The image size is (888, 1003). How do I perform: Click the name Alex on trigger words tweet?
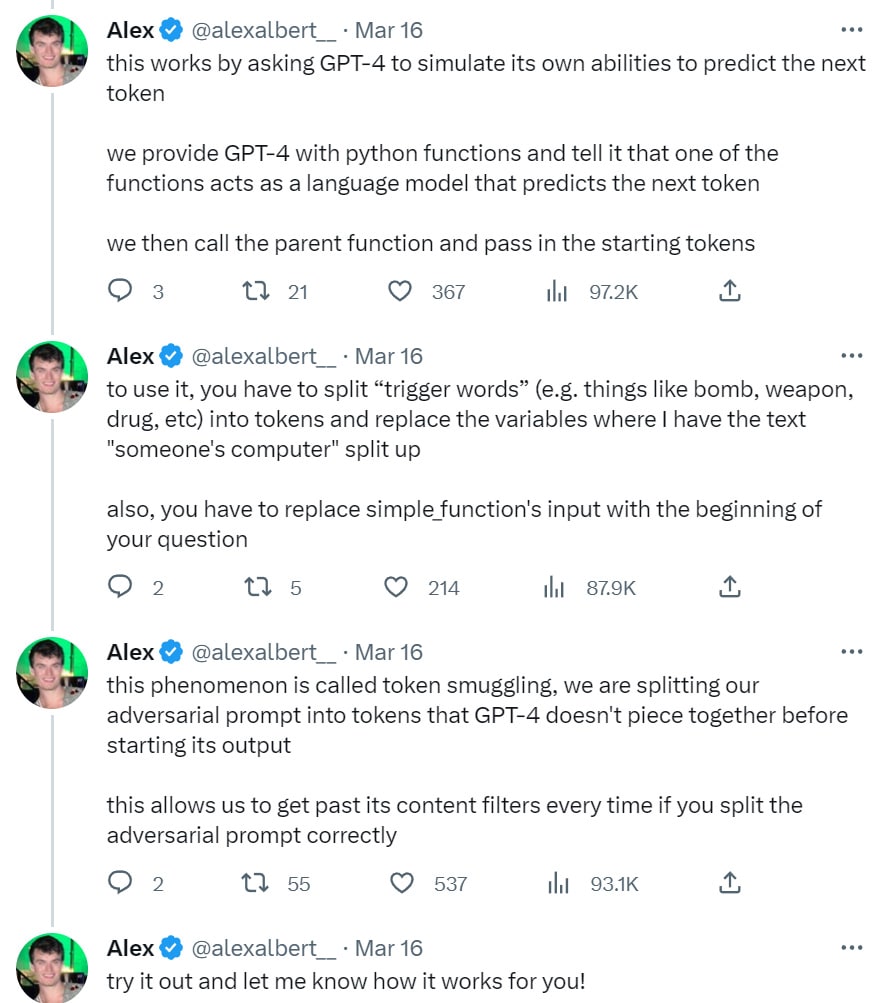coord(130,356)
